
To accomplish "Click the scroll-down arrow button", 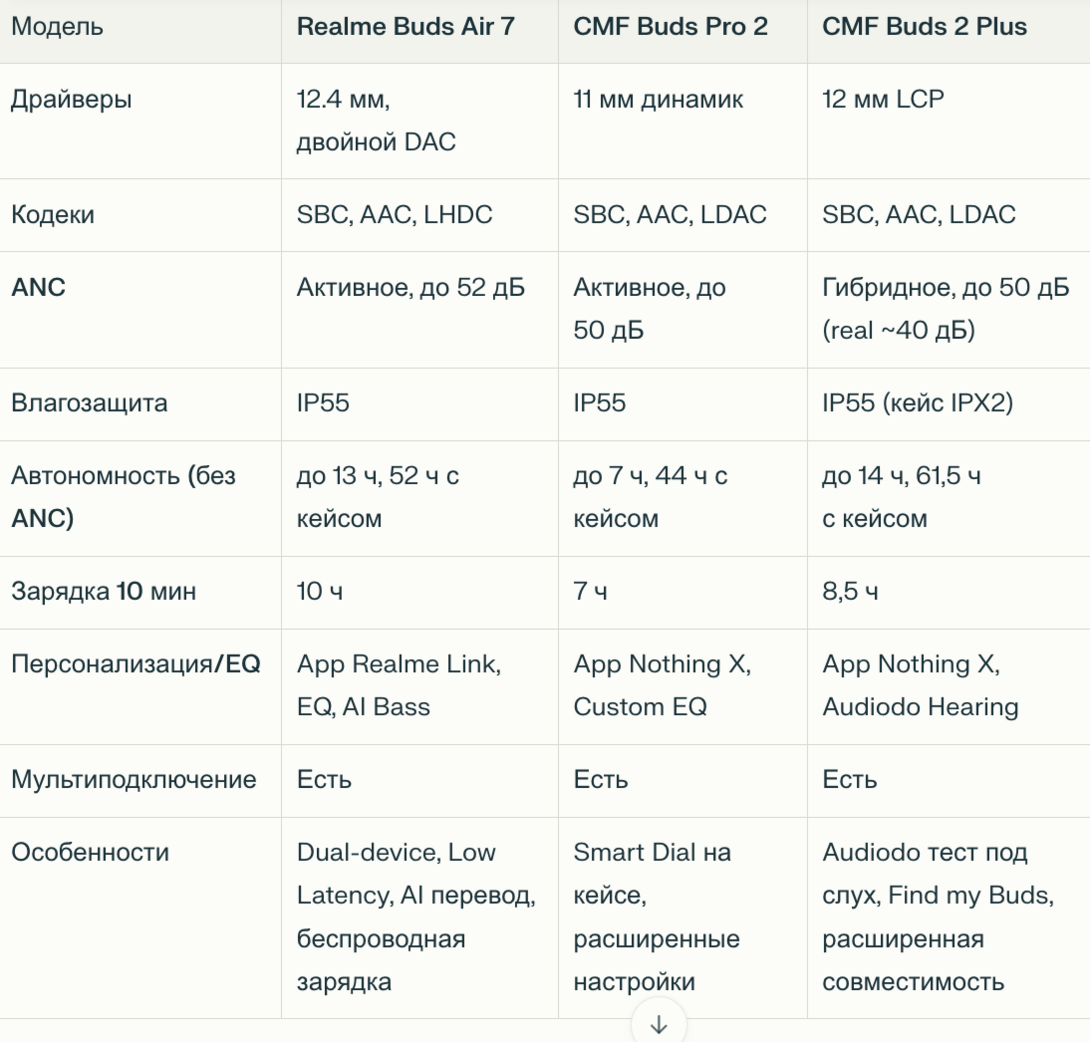I will (x=659, y=1023).
